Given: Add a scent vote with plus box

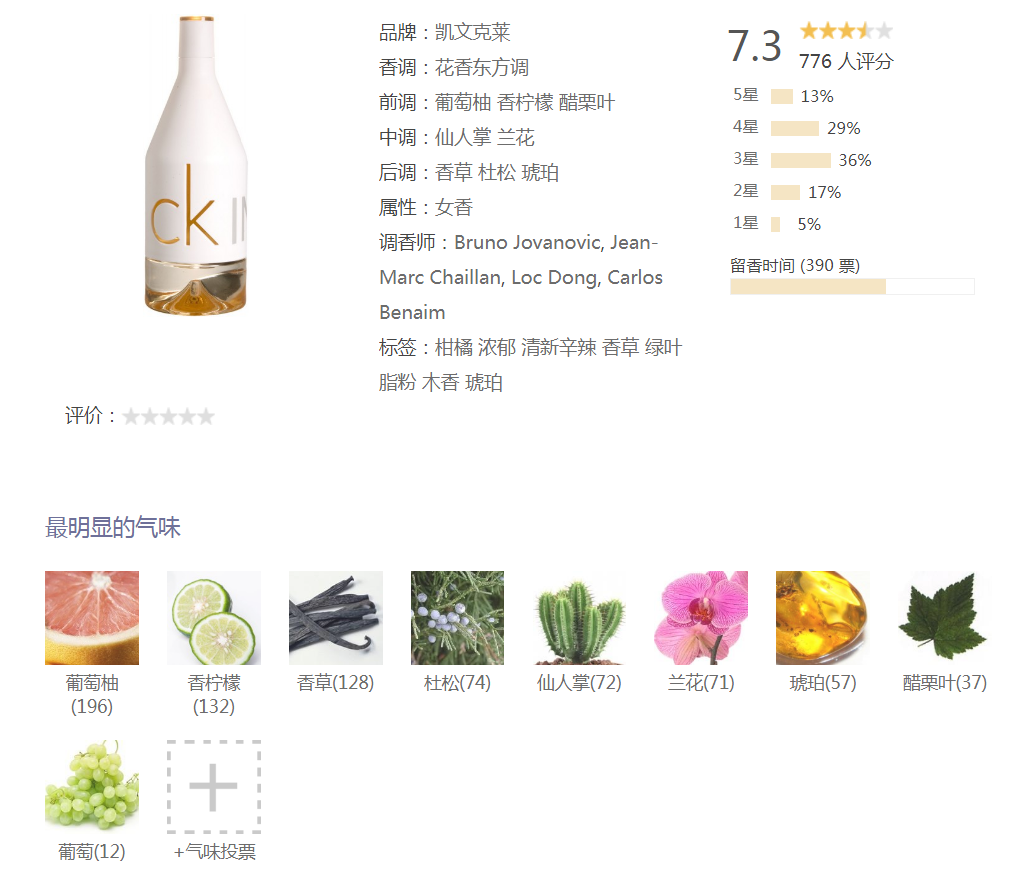Looking at the screenshot, I should (x=213, y=786).
